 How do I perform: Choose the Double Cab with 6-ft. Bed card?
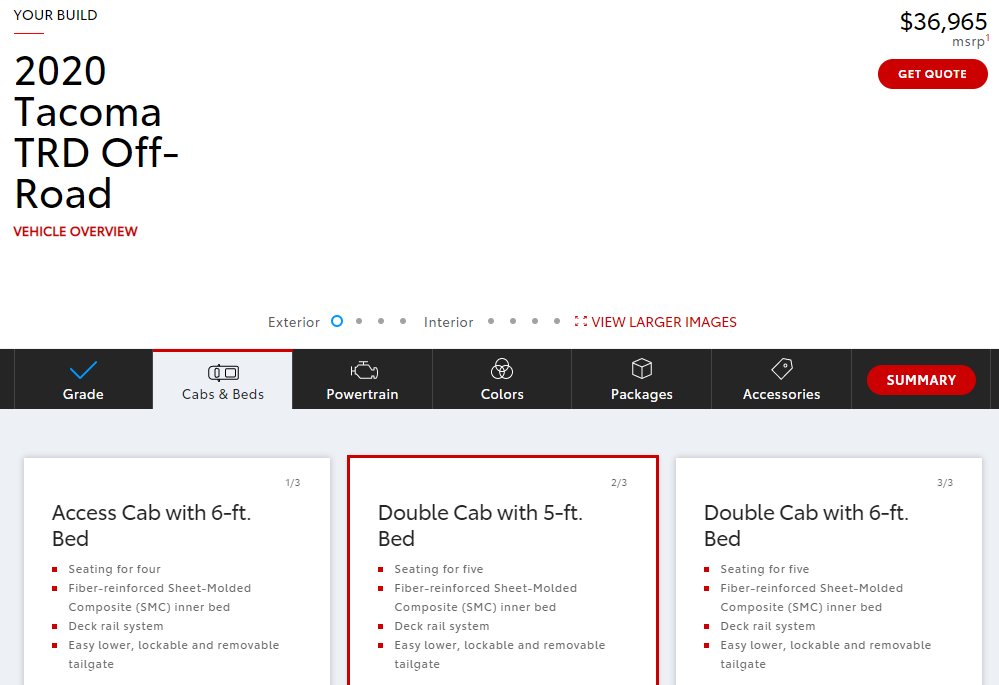tap(829, 571)
